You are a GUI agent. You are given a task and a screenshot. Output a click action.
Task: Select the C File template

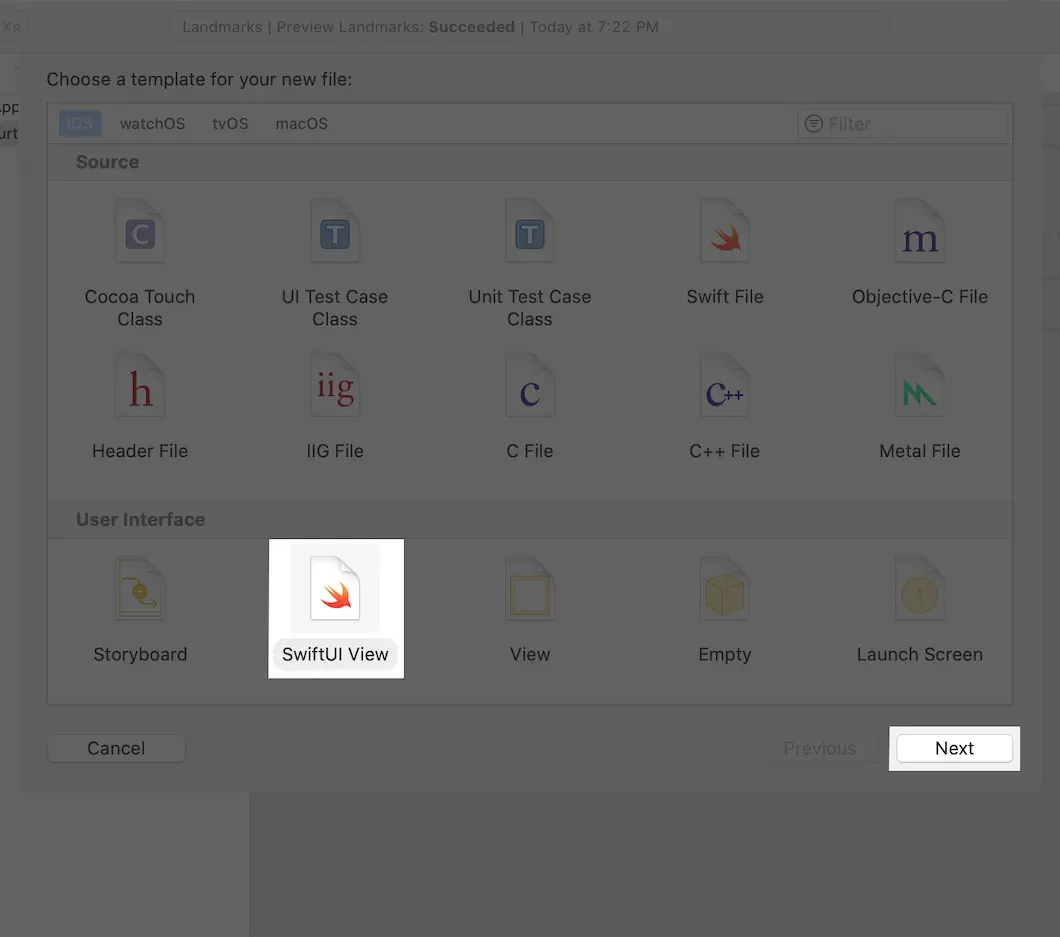pos(529,407)
